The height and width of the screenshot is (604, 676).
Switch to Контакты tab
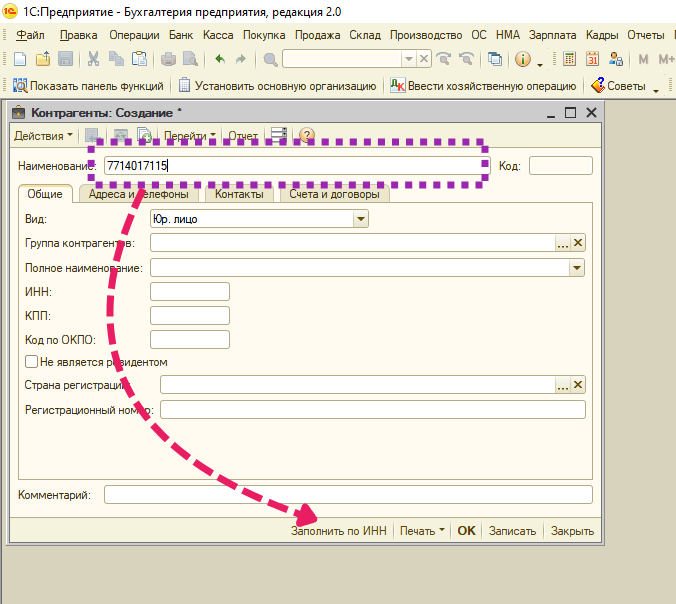239,194
